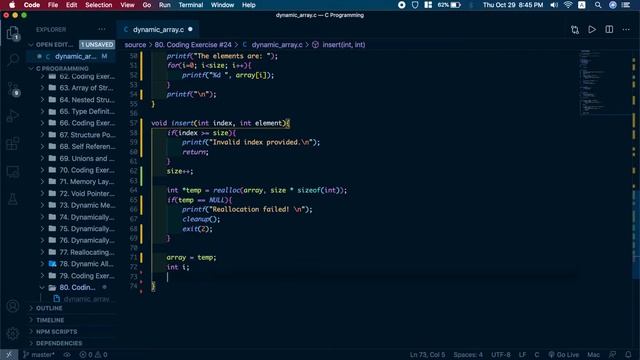
Task: Open the Accounts icon in activity bar
Action: [x=13, y=306]
